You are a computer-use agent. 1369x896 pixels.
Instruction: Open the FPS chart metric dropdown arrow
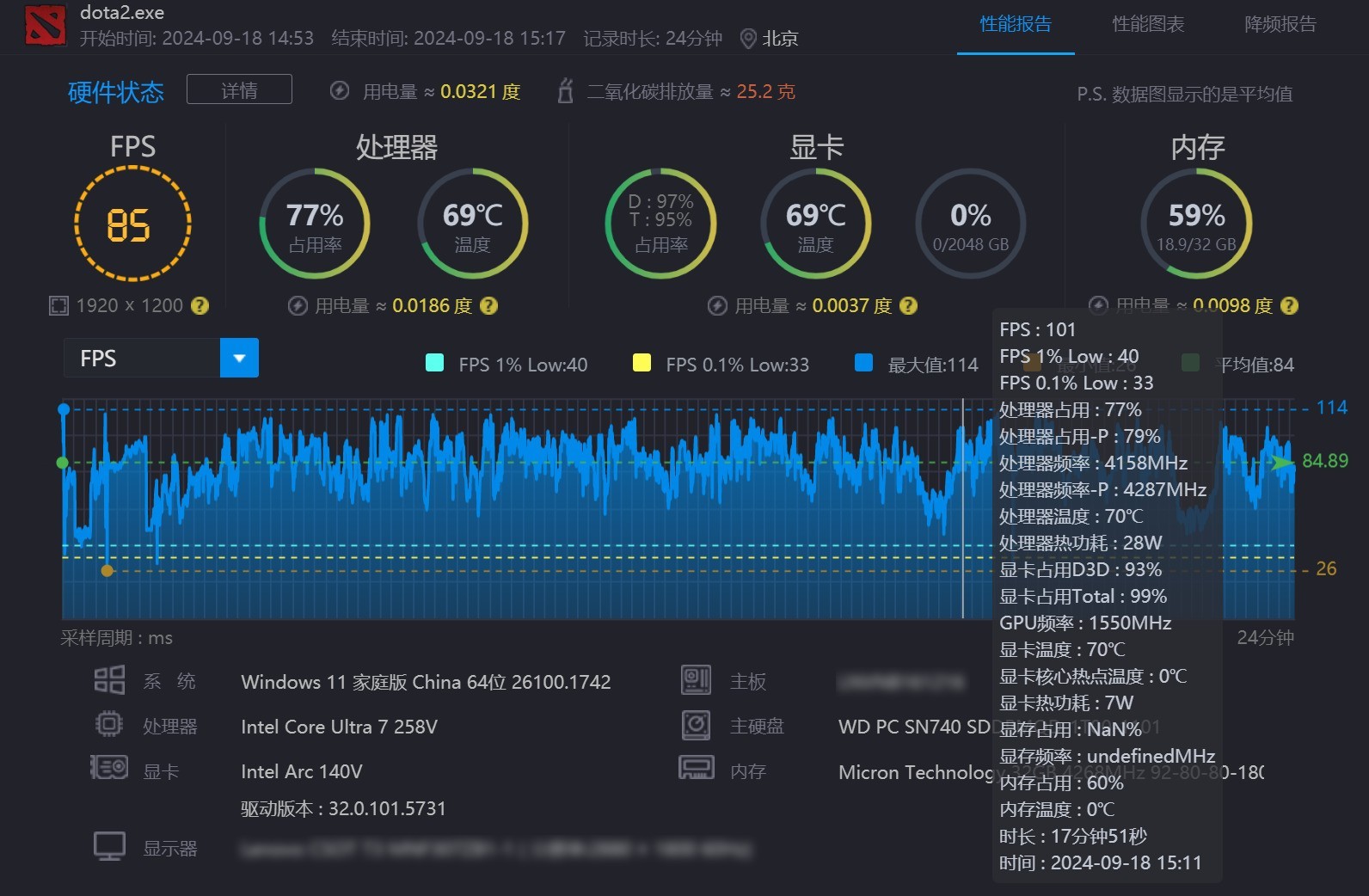(x=239, y=358)
